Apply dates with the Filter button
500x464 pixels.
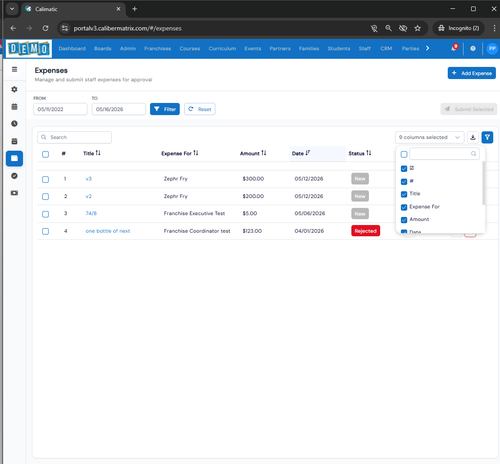pyautogui.click(x=165, y=109)
